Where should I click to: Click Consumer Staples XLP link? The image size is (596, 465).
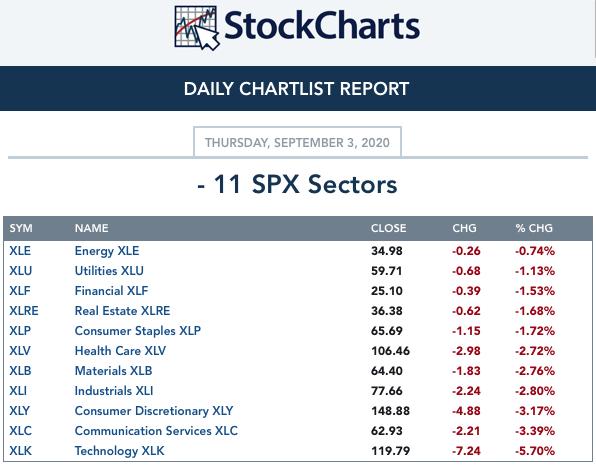tap(138, 331)
